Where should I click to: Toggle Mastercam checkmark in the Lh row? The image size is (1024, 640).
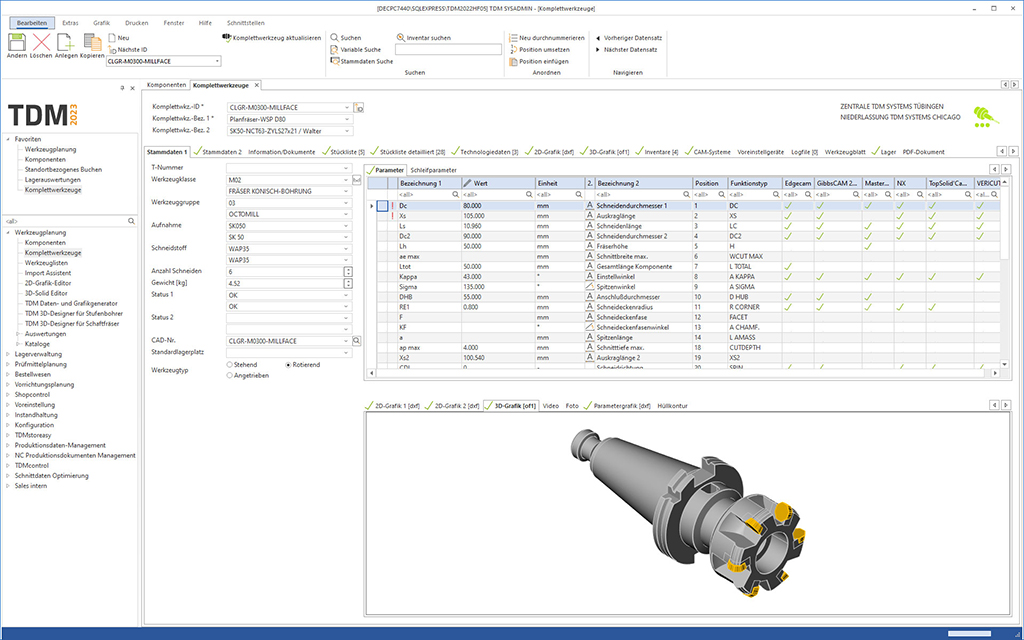868,246
